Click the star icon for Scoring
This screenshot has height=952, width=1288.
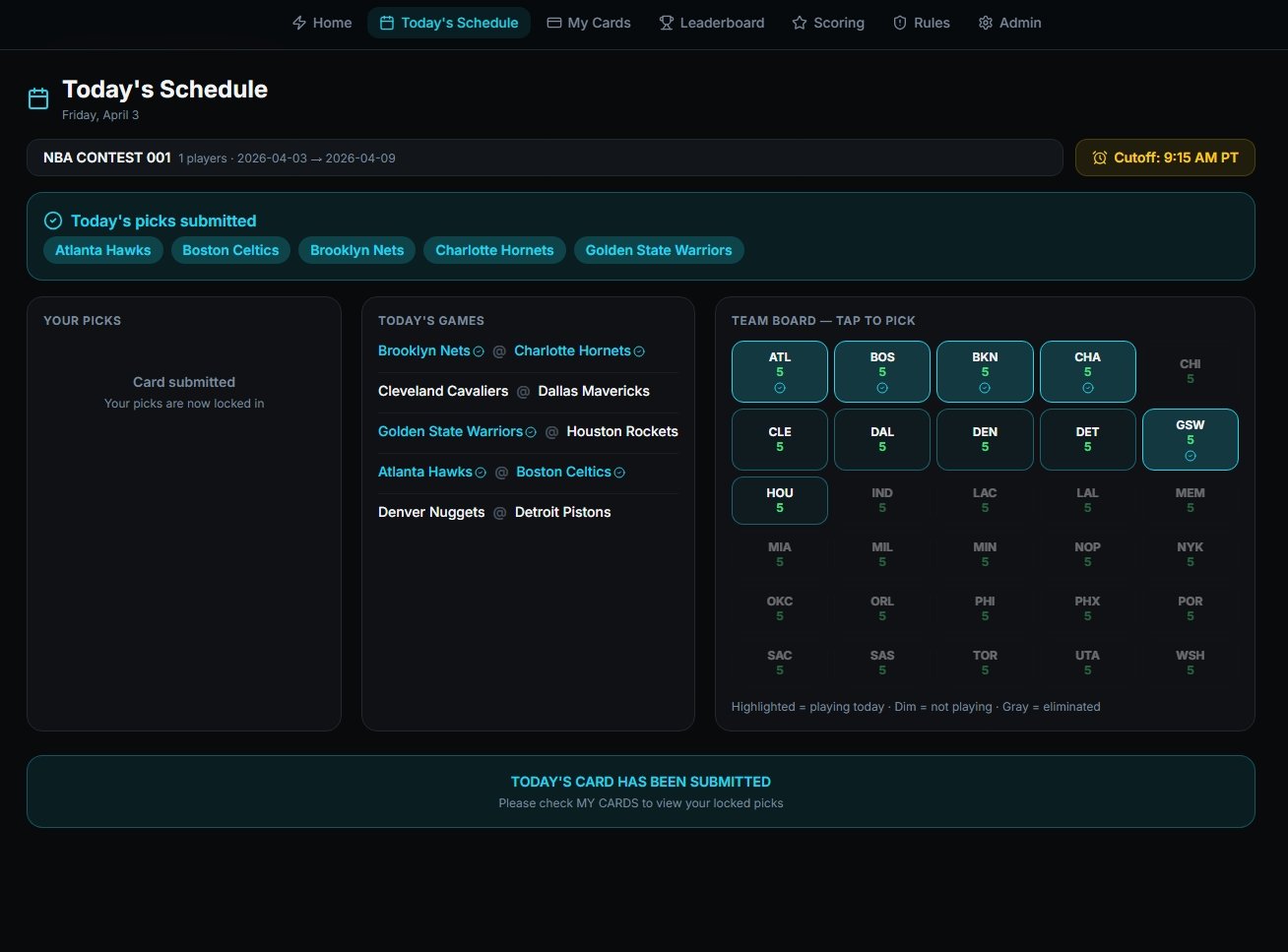tap(800, 23)
